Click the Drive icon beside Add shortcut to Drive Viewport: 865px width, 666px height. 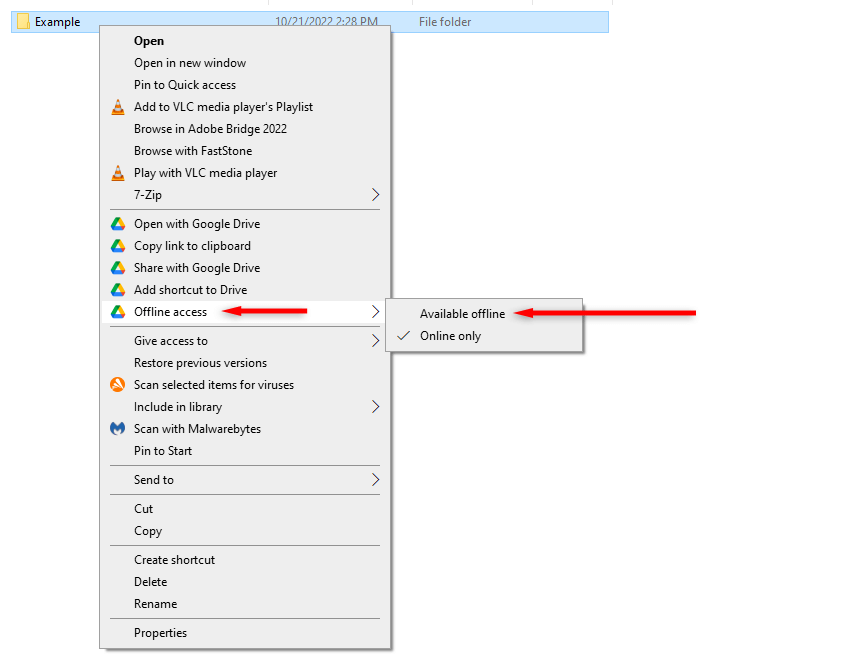[118, 290]
